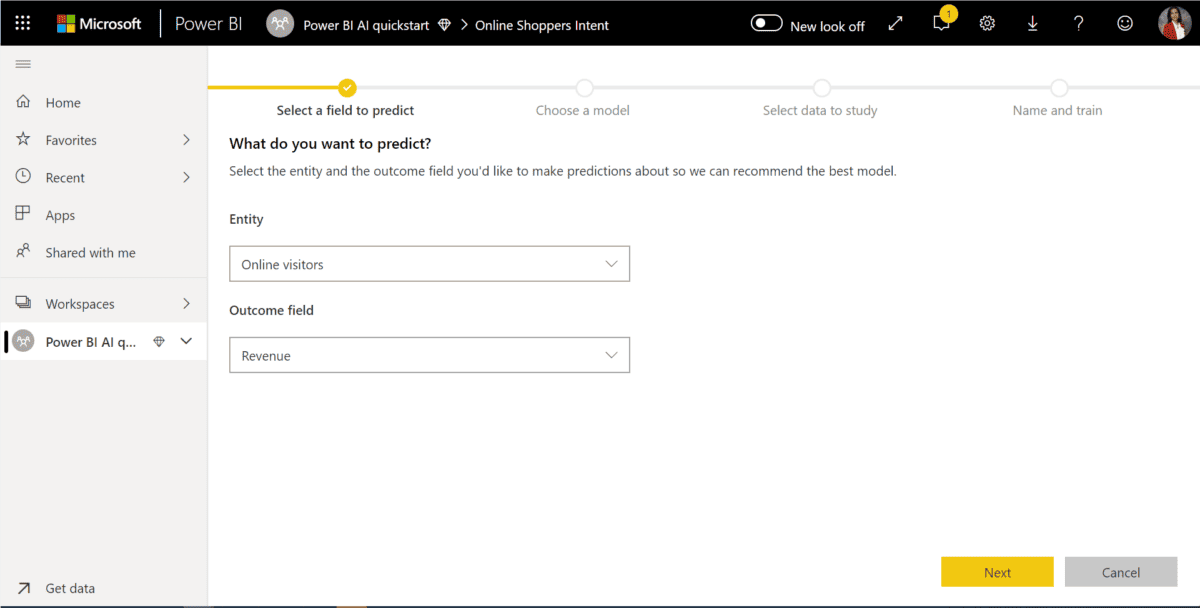The height and width of the screenshot is (608, 1200).
Task: Cancel the prediction setup
Action: coord(1120,571)
